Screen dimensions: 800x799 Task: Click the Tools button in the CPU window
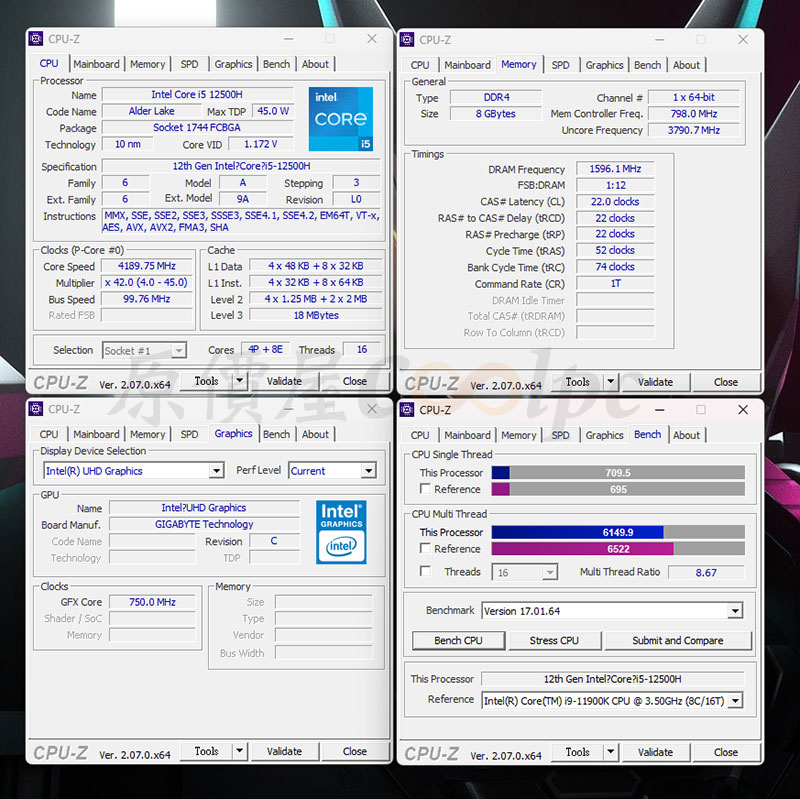pos(207,381)
